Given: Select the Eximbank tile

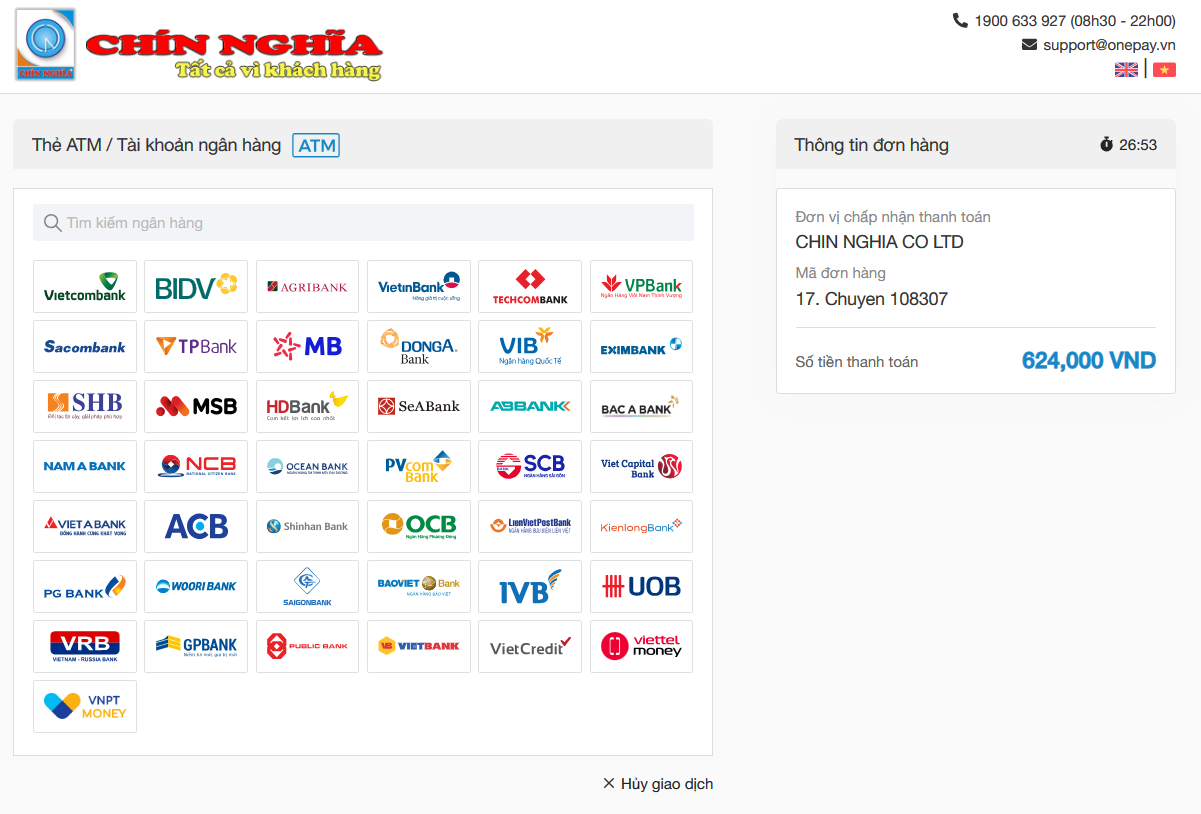Looking at the screenshot, I should point(641,347).
